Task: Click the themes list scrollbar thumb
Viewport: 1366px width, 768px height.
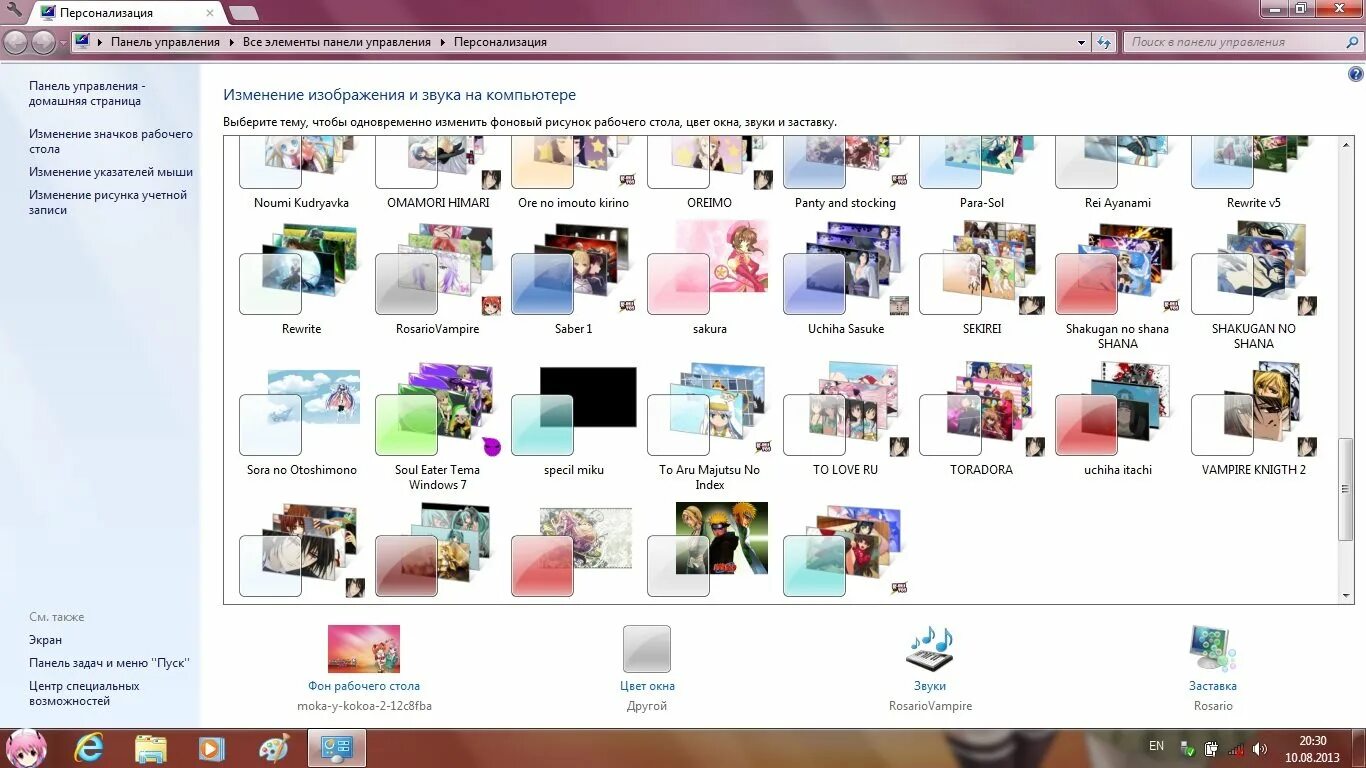Action: [x=1346, y=489]
